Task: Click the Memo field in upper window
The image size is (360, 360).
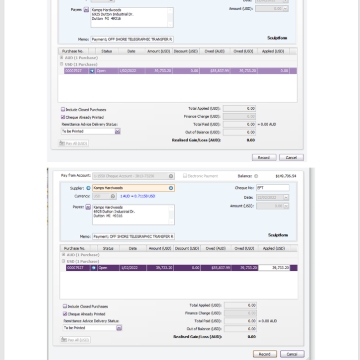Action: [x=132, y=39]
